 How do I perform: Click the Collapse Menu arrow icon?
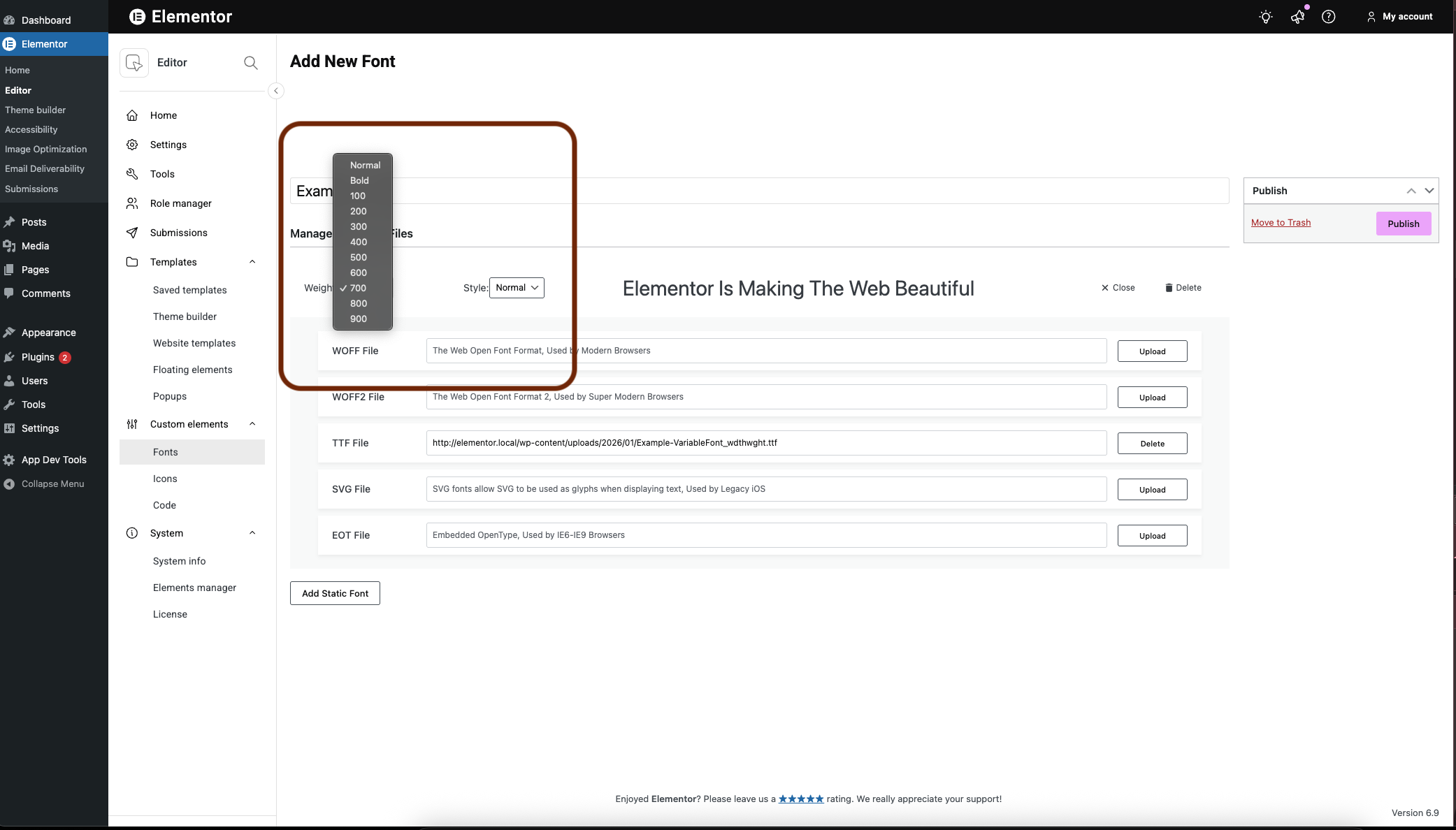pyautogui.click(x=9, y=483)
